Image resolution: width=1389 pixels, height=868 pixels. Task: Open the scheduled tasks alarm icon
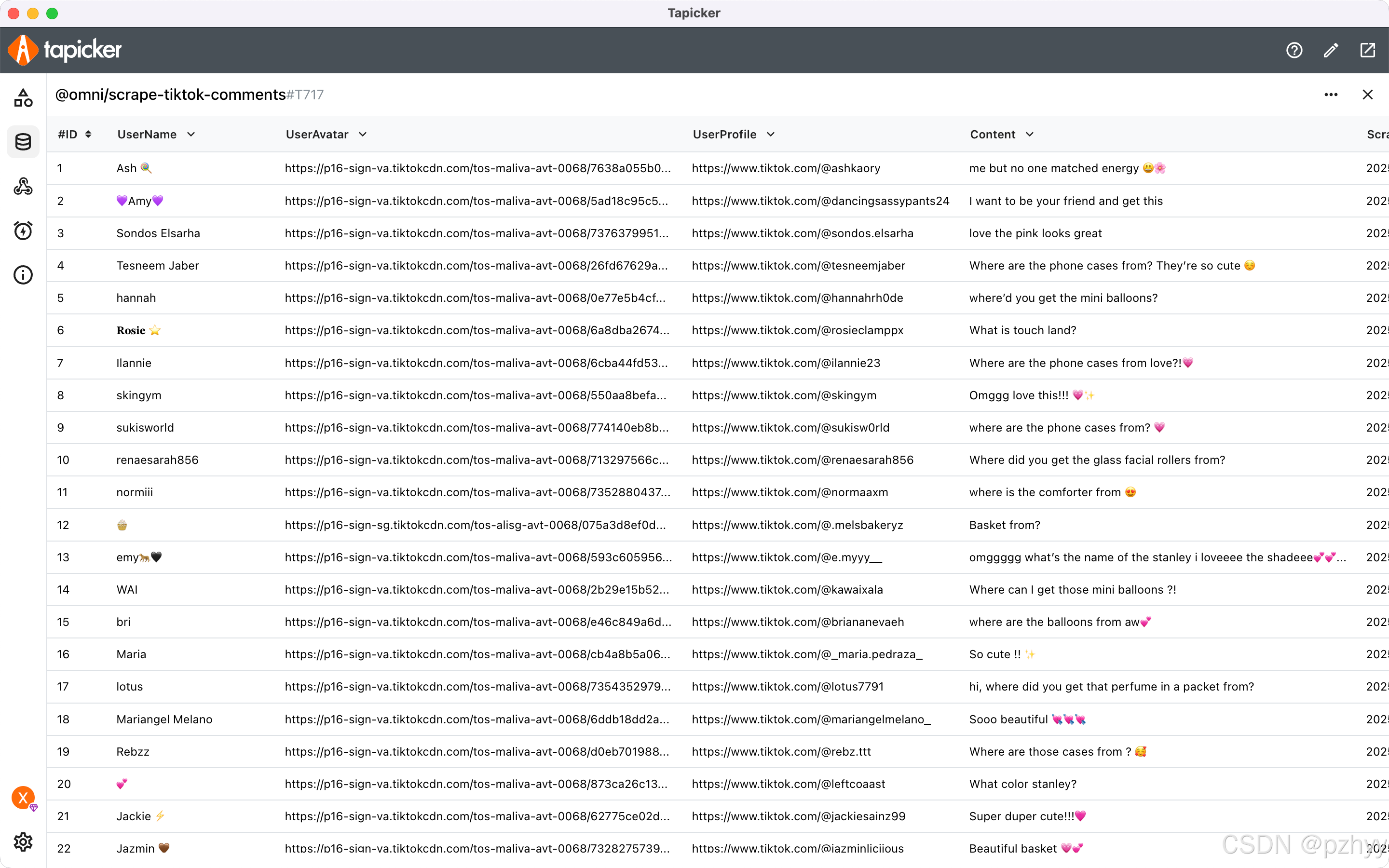click(23, 231)
